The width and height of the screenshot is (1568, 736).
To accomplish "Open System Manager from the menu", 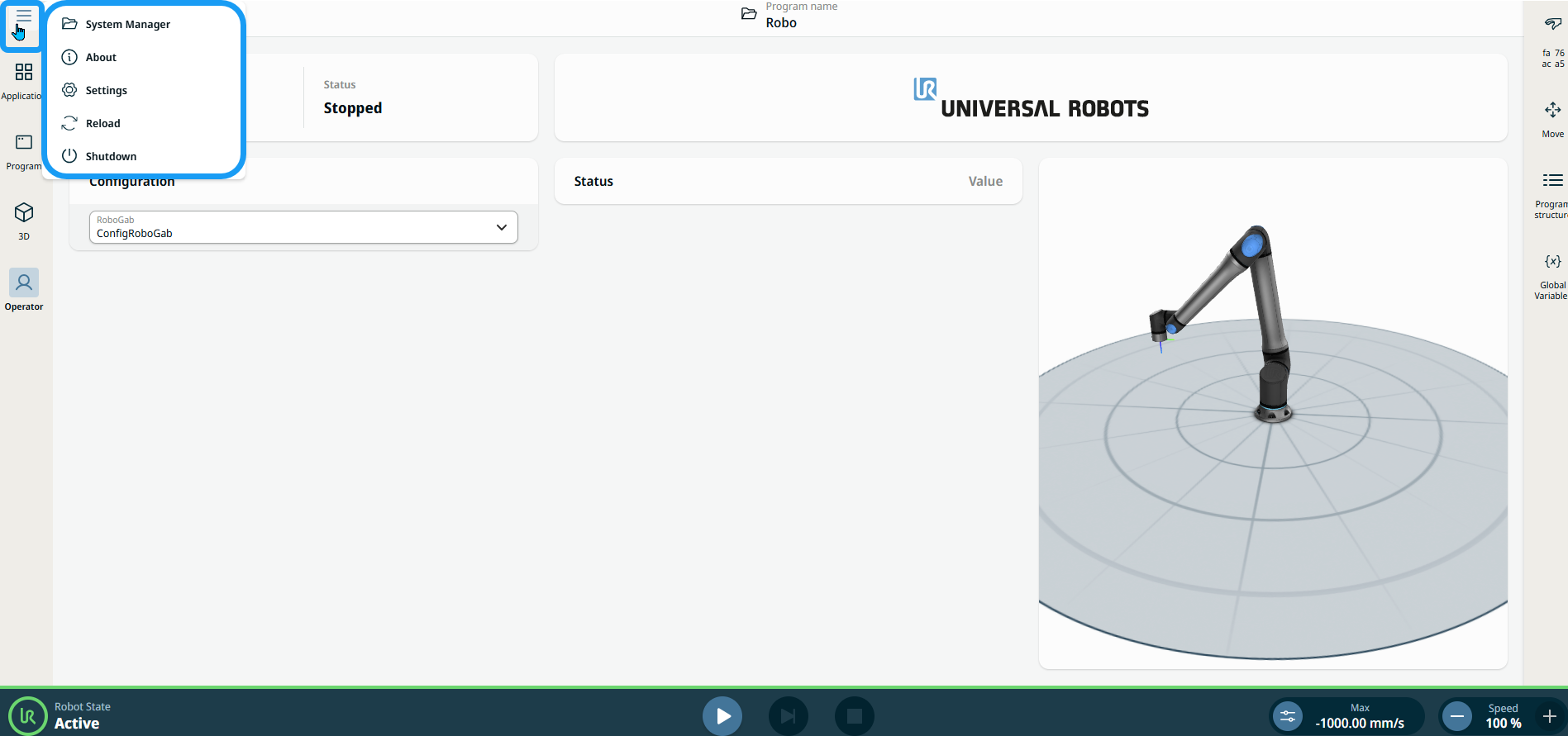I will pos(127,25).
